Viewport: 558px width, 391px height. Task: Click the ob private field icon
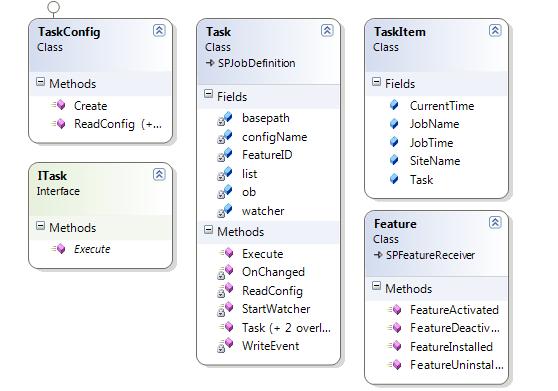pyautogui.click(x=225, y=192)
